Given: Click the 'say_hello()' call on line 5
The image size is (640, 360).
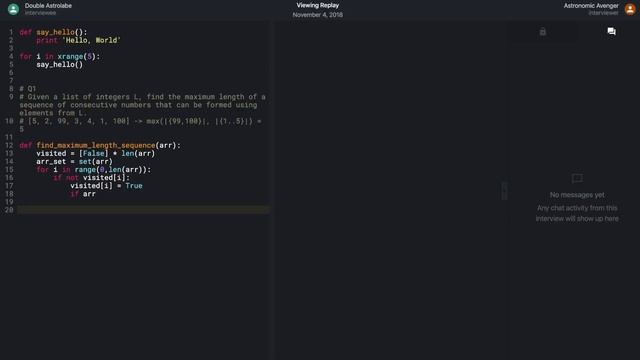Looking at the screenshot, I should tap(60, 64).
